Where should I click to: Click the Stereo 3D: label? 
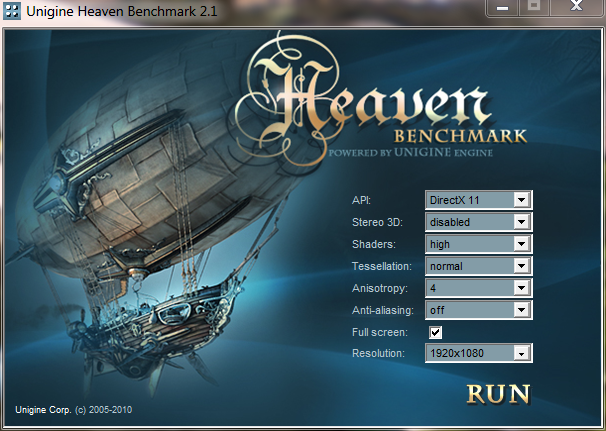click(377, 222)
